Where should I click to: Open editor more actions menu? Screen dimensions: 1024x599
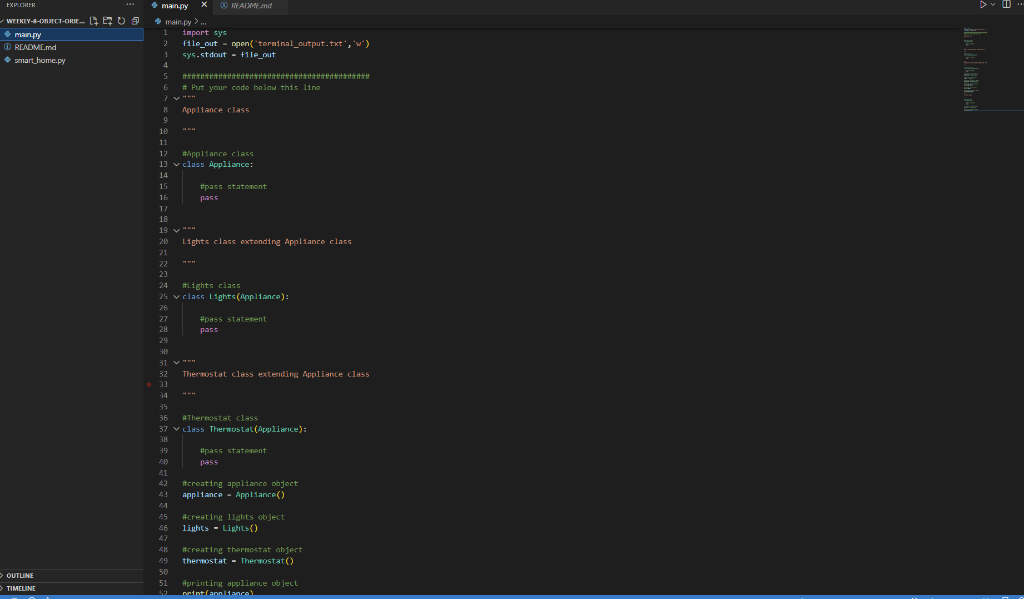[x=1021, y=5]
